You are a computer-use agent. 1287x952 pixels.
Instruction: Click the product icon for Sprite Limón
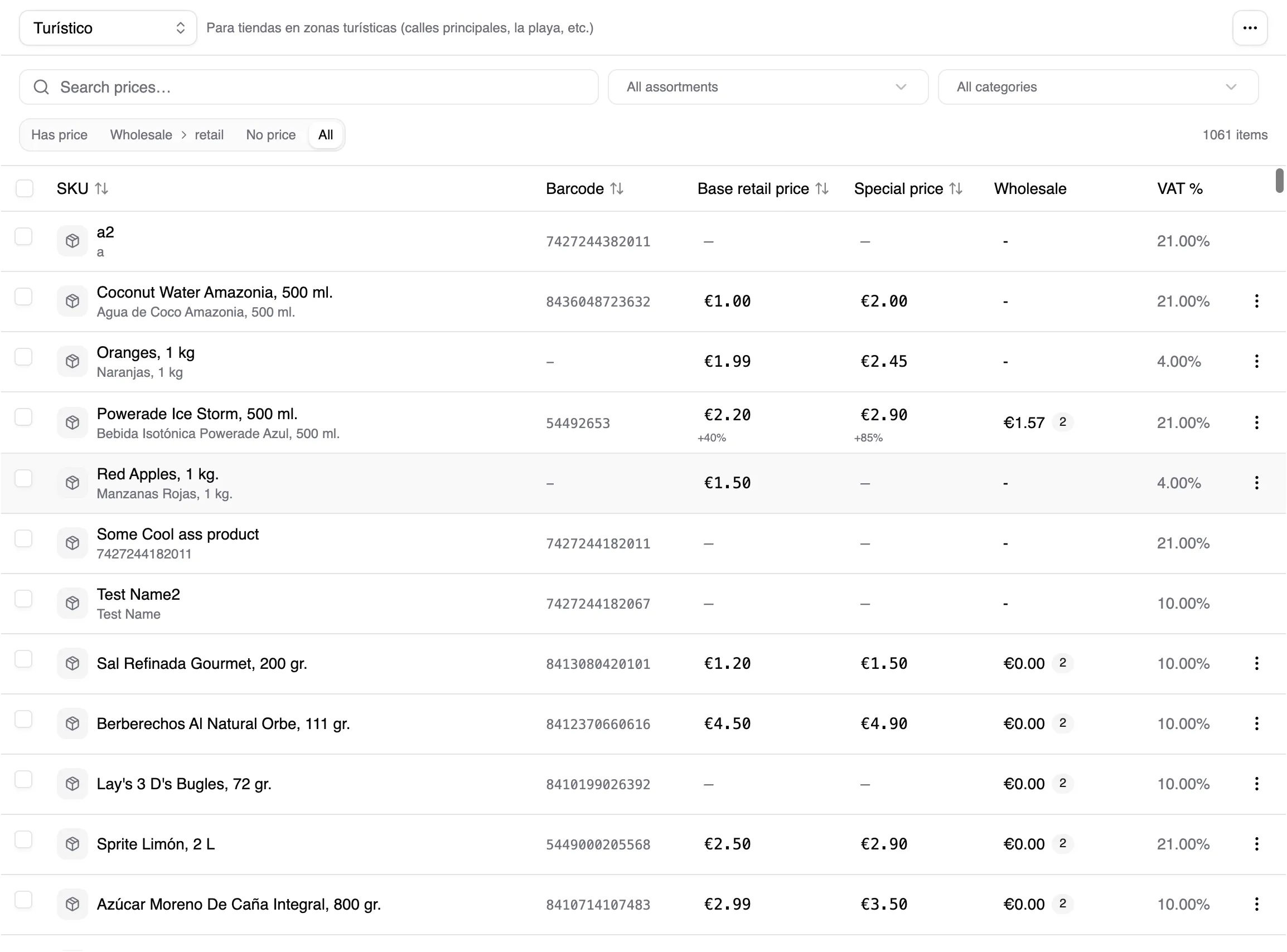tap(72, 844)
